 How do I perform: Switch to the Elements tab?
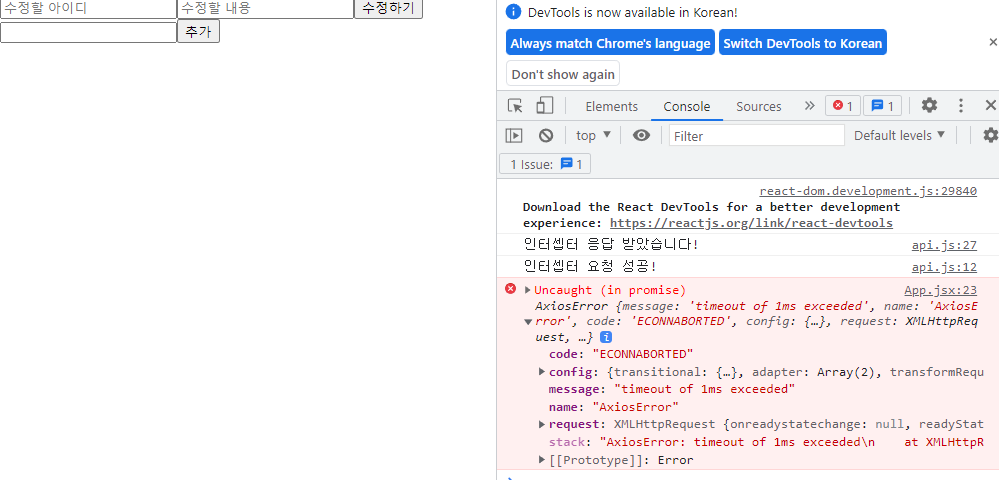click(612, 106)
